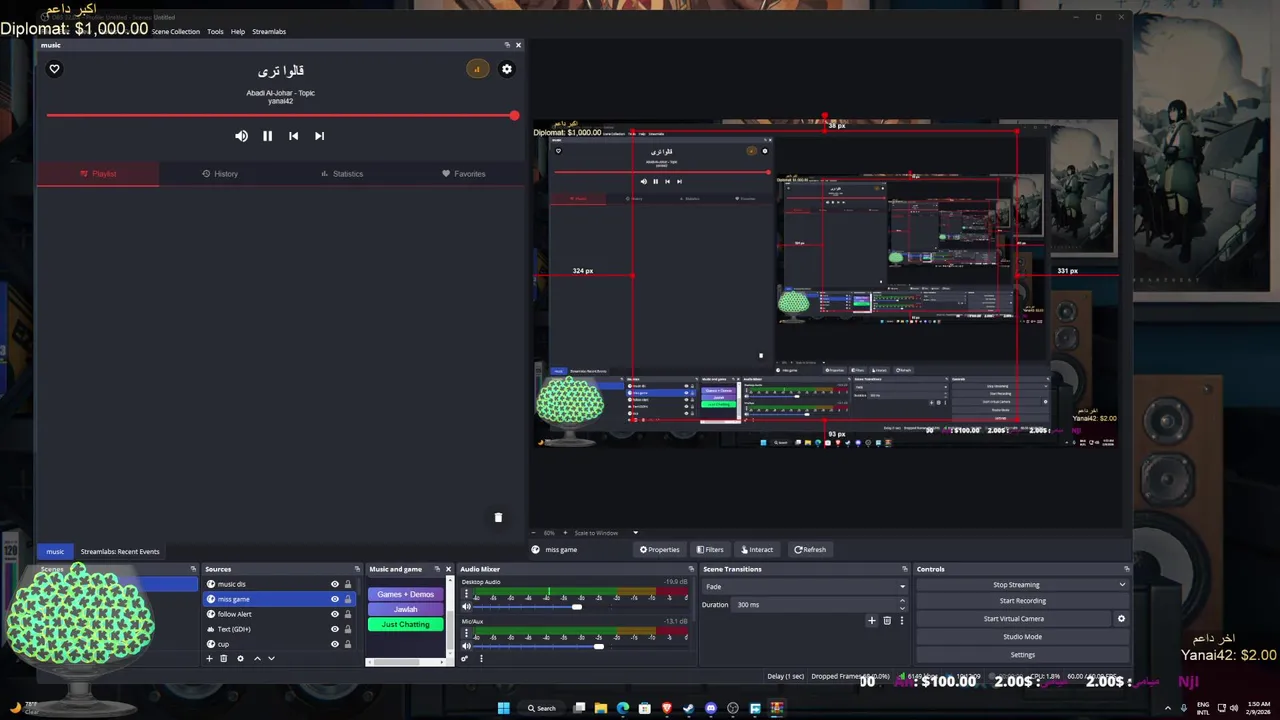This screenshot has width=1280, height=720.
Task: Toggle visibility eye of cup source
Action: tap(335, 644)
